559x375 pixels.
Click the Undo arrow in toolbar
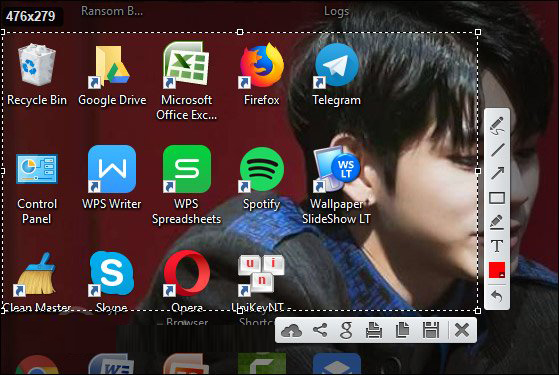[497, 296]
